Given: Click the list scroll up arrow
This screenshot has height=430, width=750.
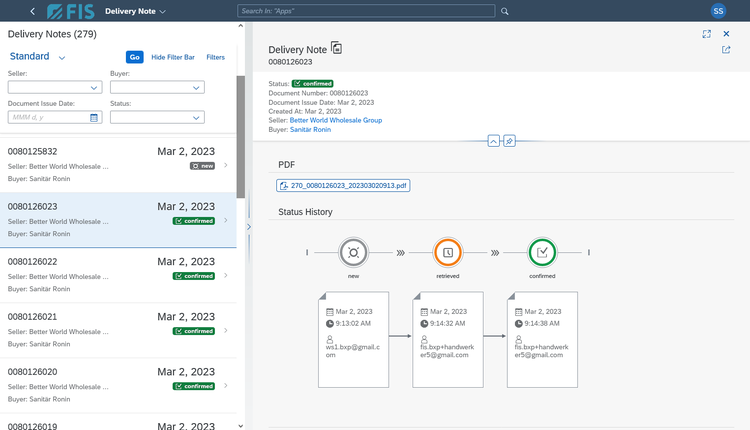Looking at the screenshot, I should 241,26.
